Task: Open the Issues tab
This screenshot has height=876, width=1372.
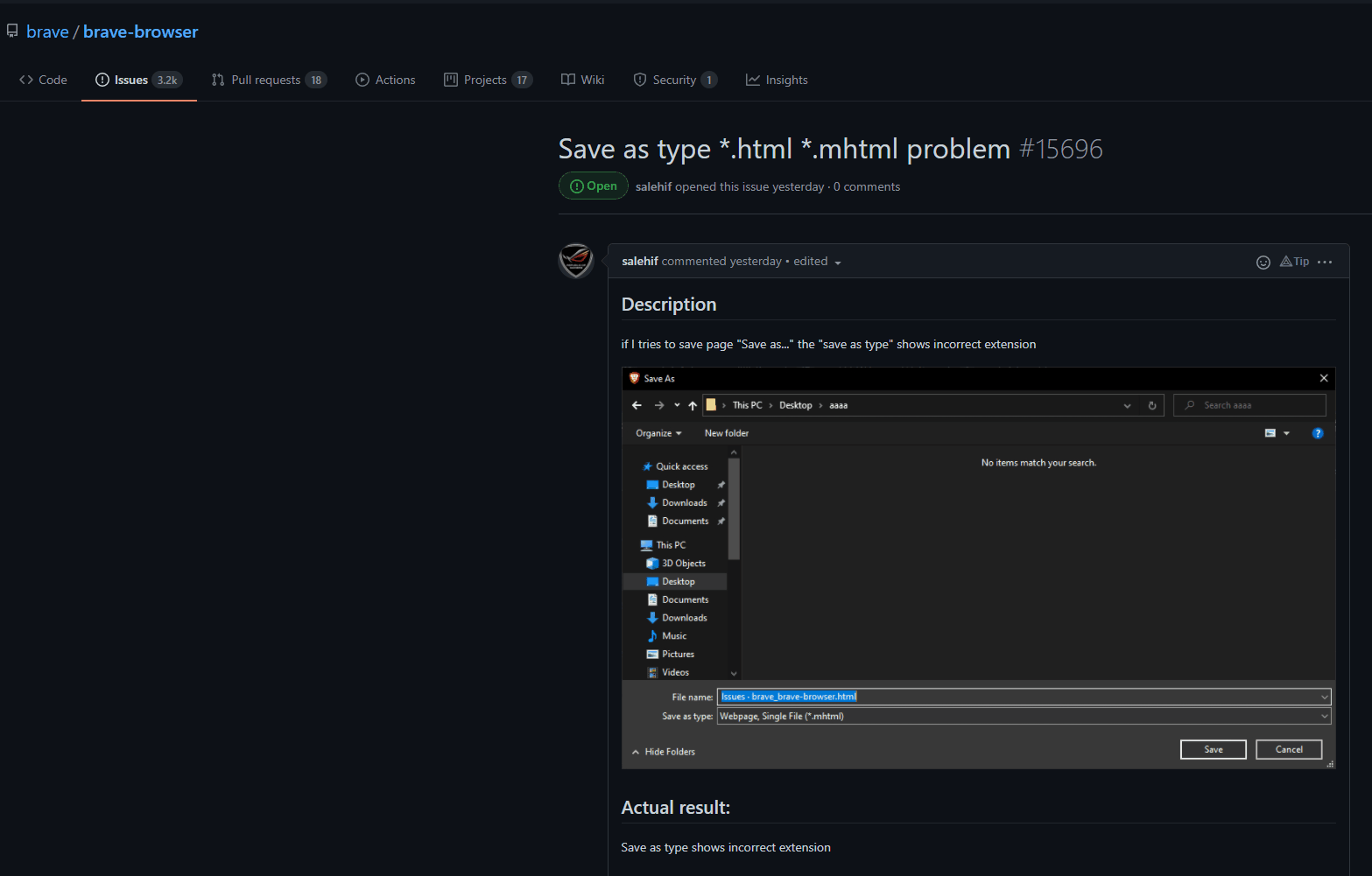Action: pos(128,80)
